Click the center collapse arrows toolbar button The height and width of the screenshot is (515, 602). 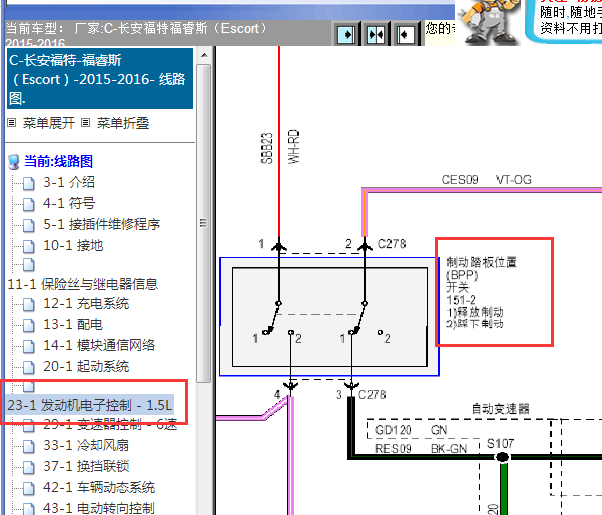(376, 35)
